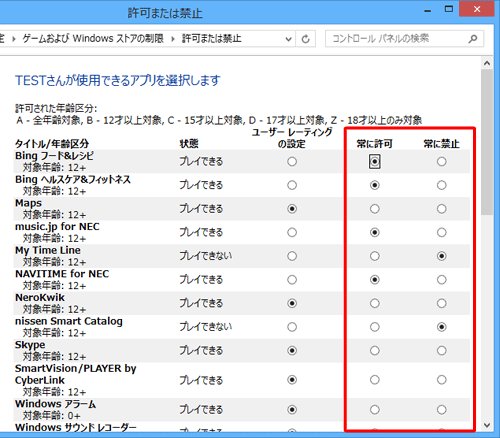Select 常に禁止 for NAVITIME for NEC
The height and width of the screenshot is (438, 500).
click(442, 280)
